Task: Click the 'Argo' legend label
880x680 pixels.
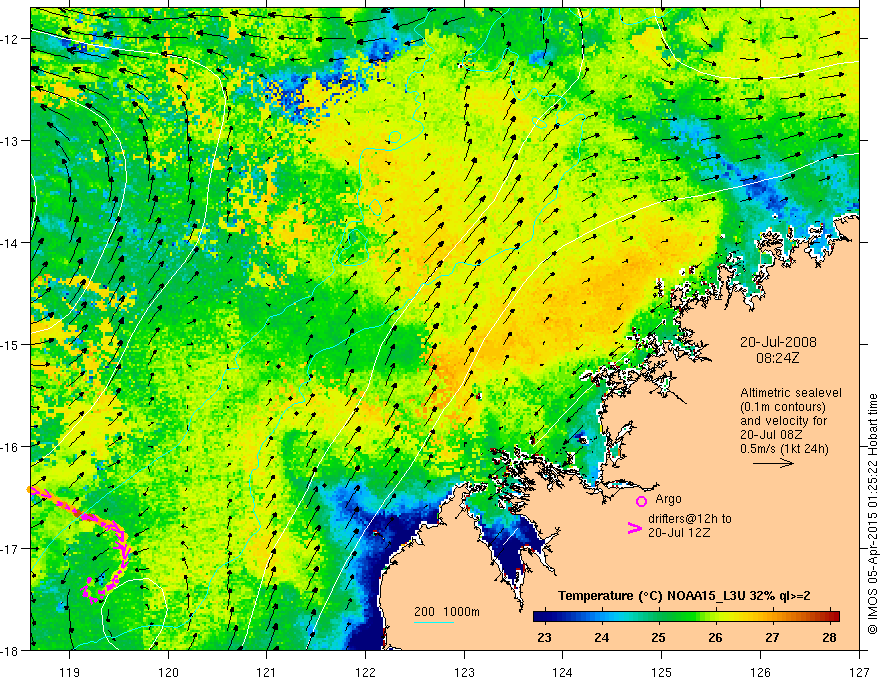Action: (x=668, y=499)
